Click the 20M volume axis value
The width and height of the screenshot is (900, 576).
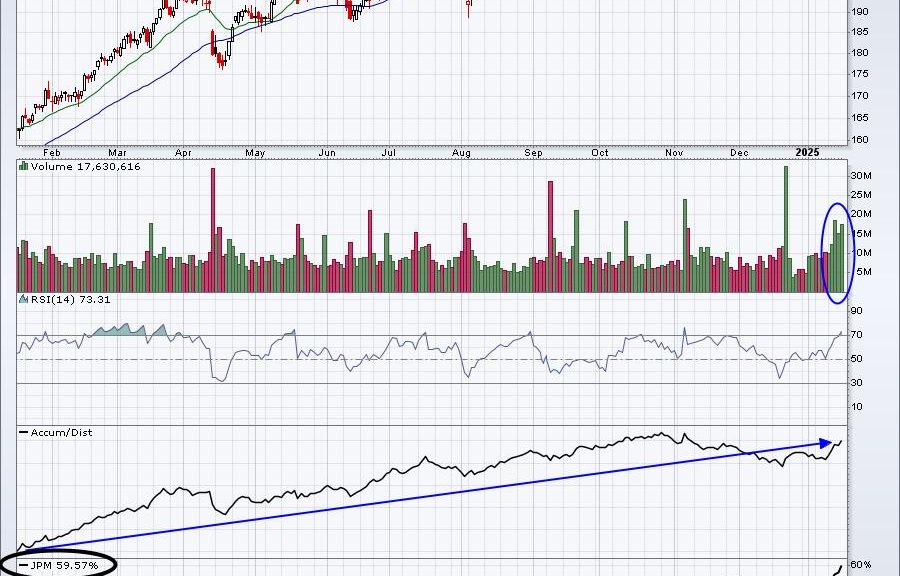pyautogui.click(x=861, y=214)
